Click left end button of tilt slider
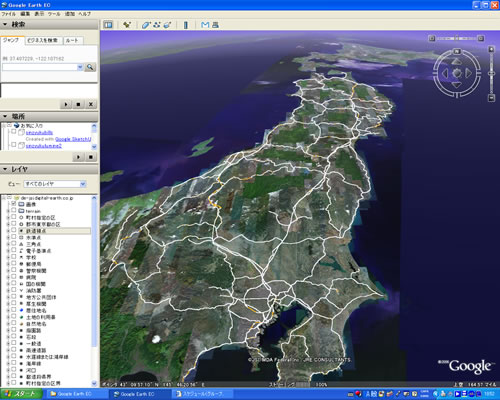Screen dimensions: 500x400 pyautogui.click(x=432, y=38)
